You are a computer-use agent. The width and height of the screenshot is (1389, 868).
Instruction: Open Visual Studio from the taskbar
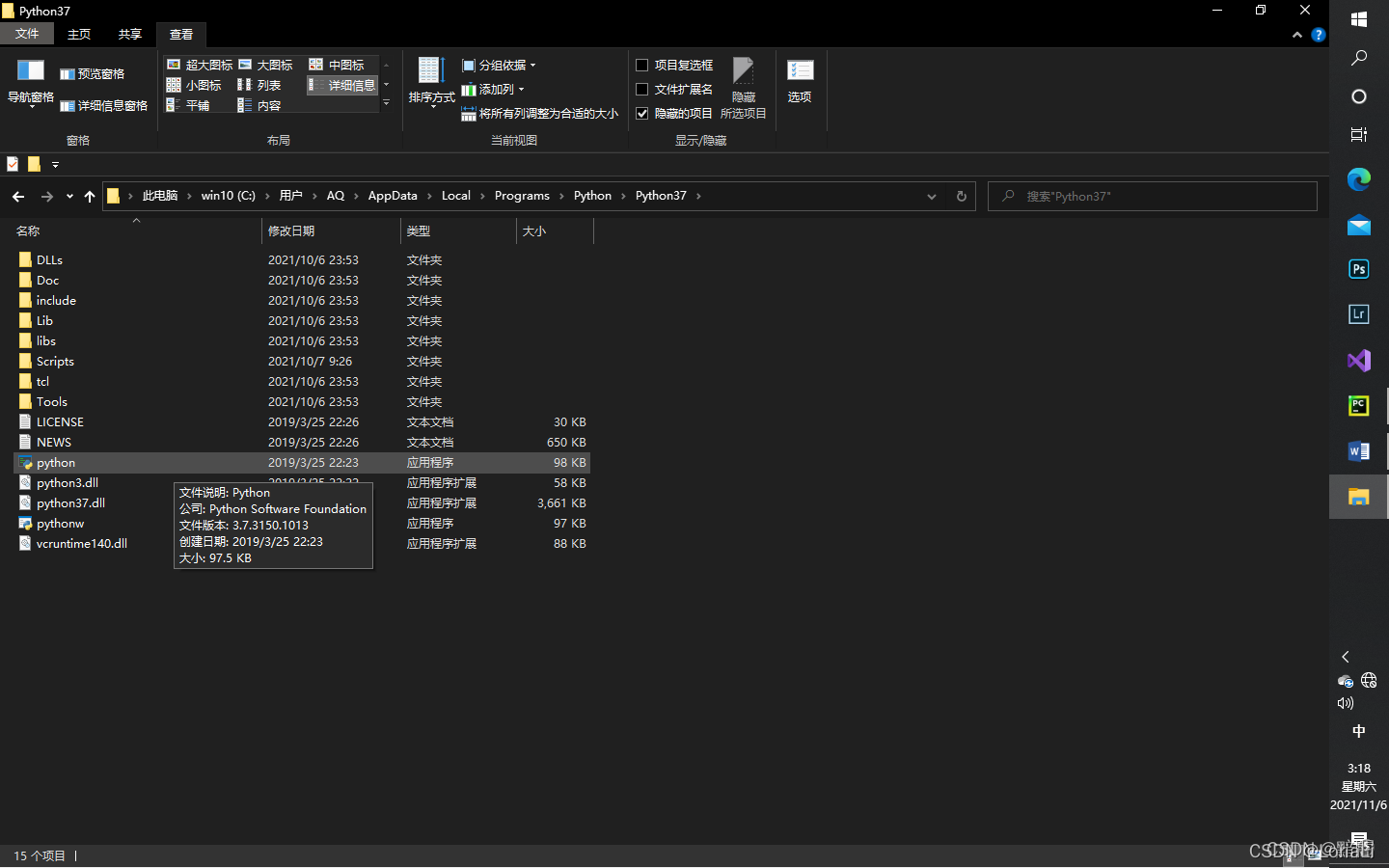(x=1359, y=361)
